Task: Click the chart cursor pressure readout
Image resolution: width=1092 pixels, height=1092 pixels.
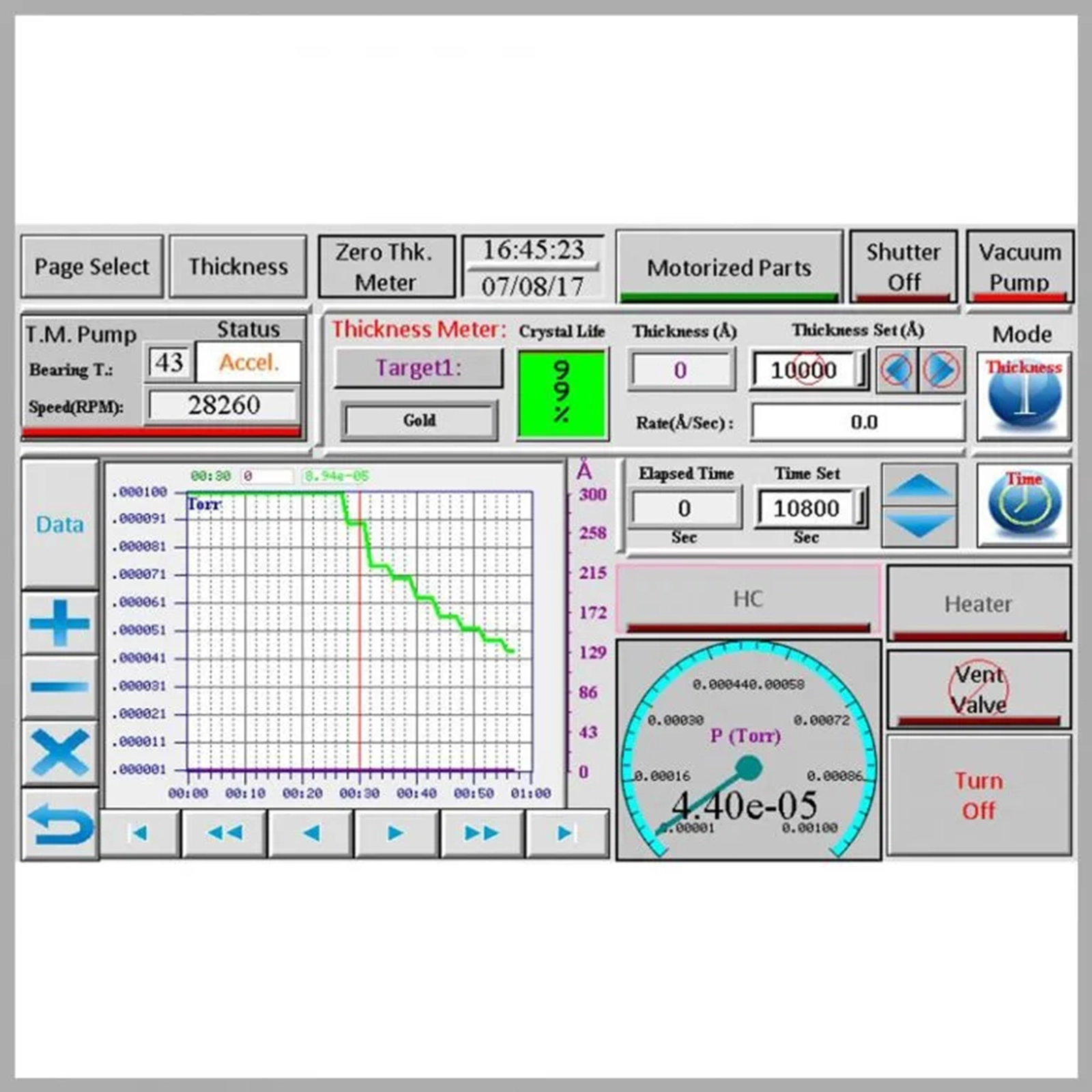Action: [x=336, y=476]
